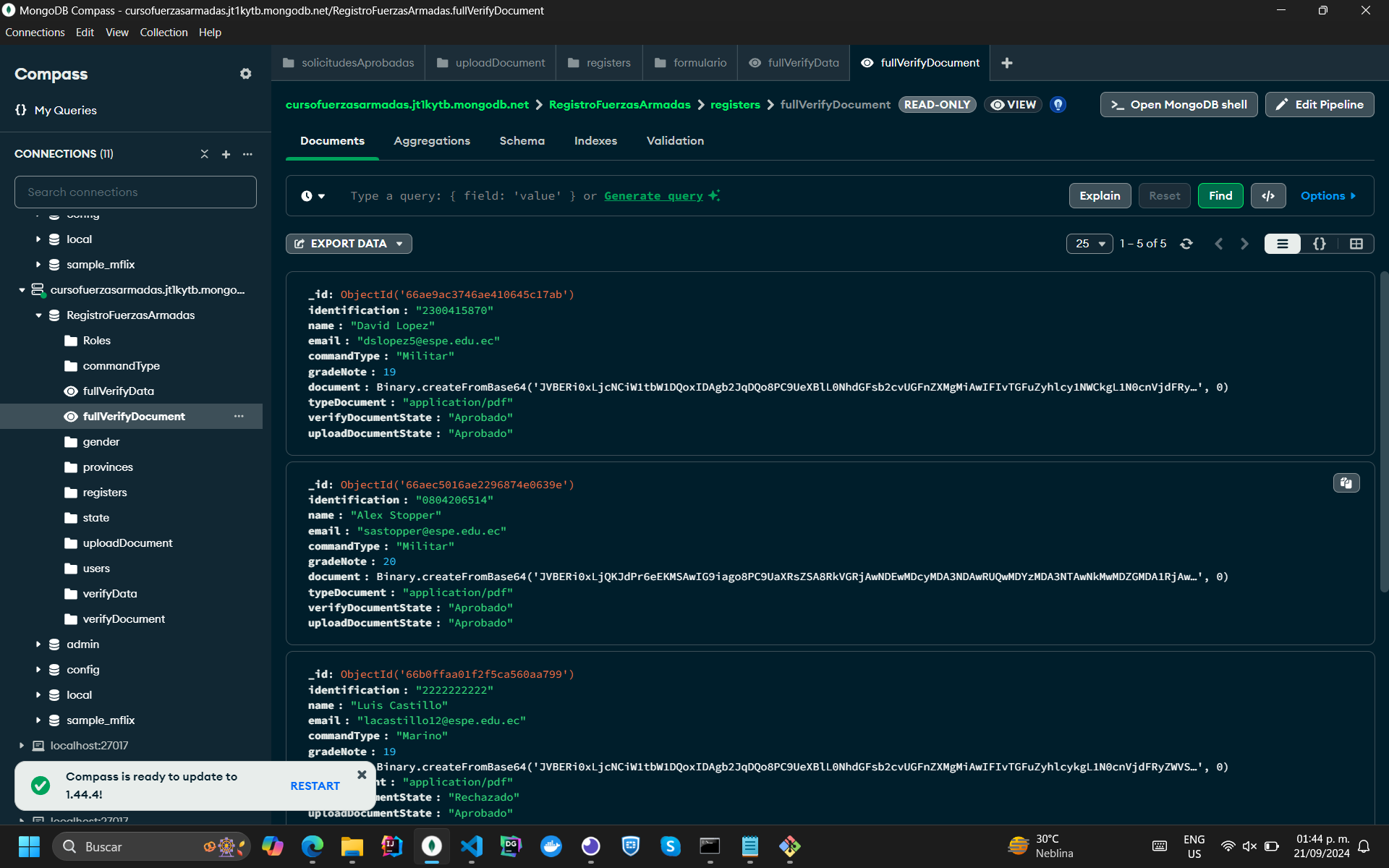Expand the lower sample_mflix database

click(38, 720)
